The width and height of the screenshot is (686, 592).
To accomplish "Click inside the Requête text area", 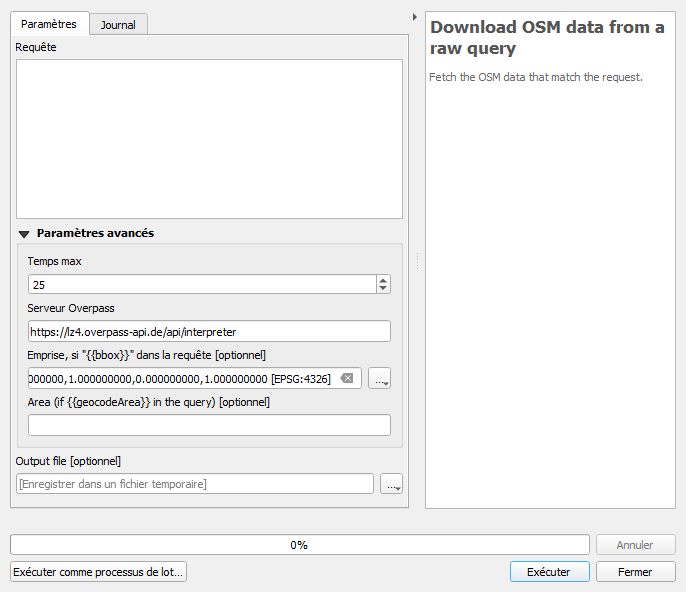I will coord(209,138).
